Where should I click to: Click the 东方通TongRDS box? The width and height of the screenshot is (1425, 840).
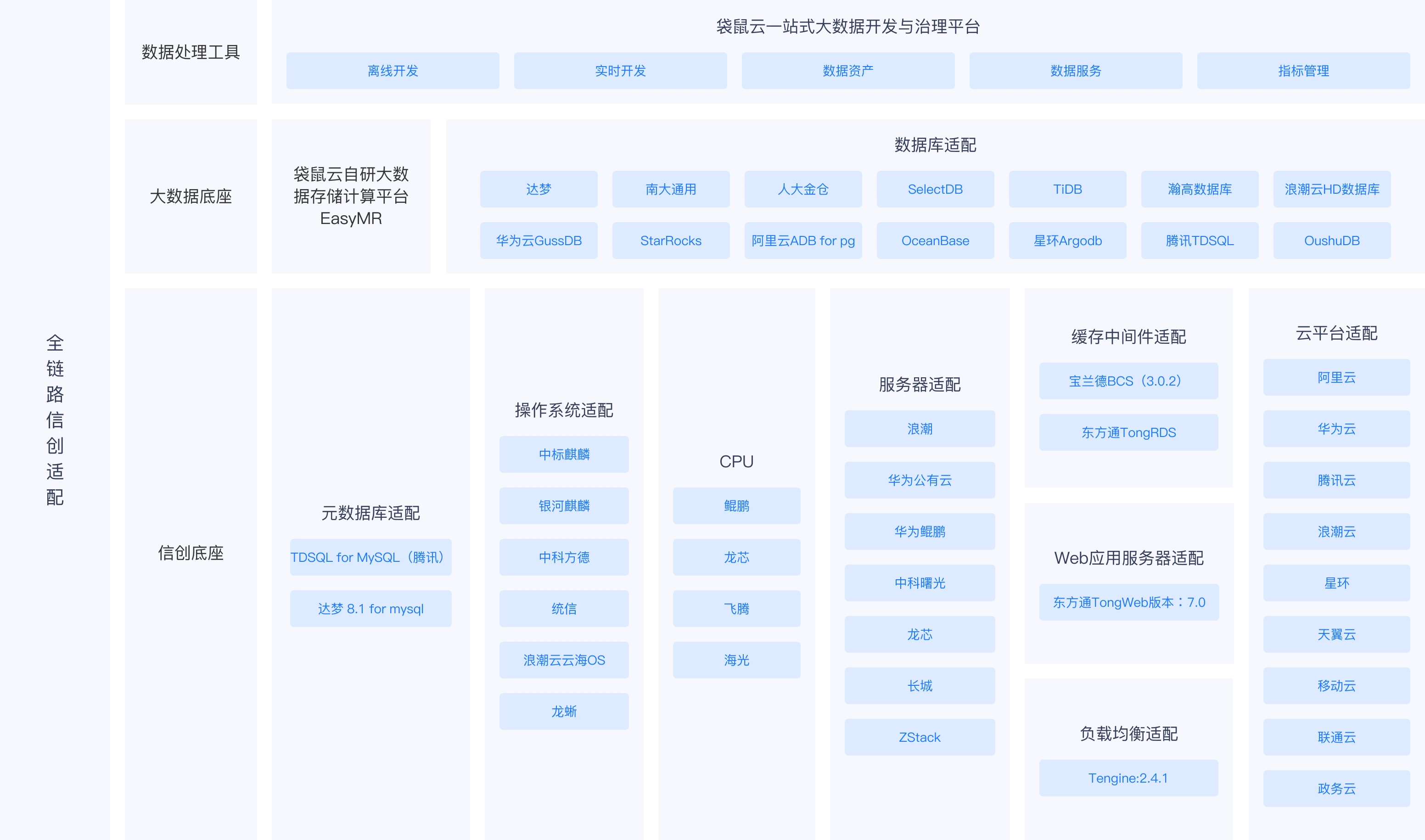(x=1128, y=432)
